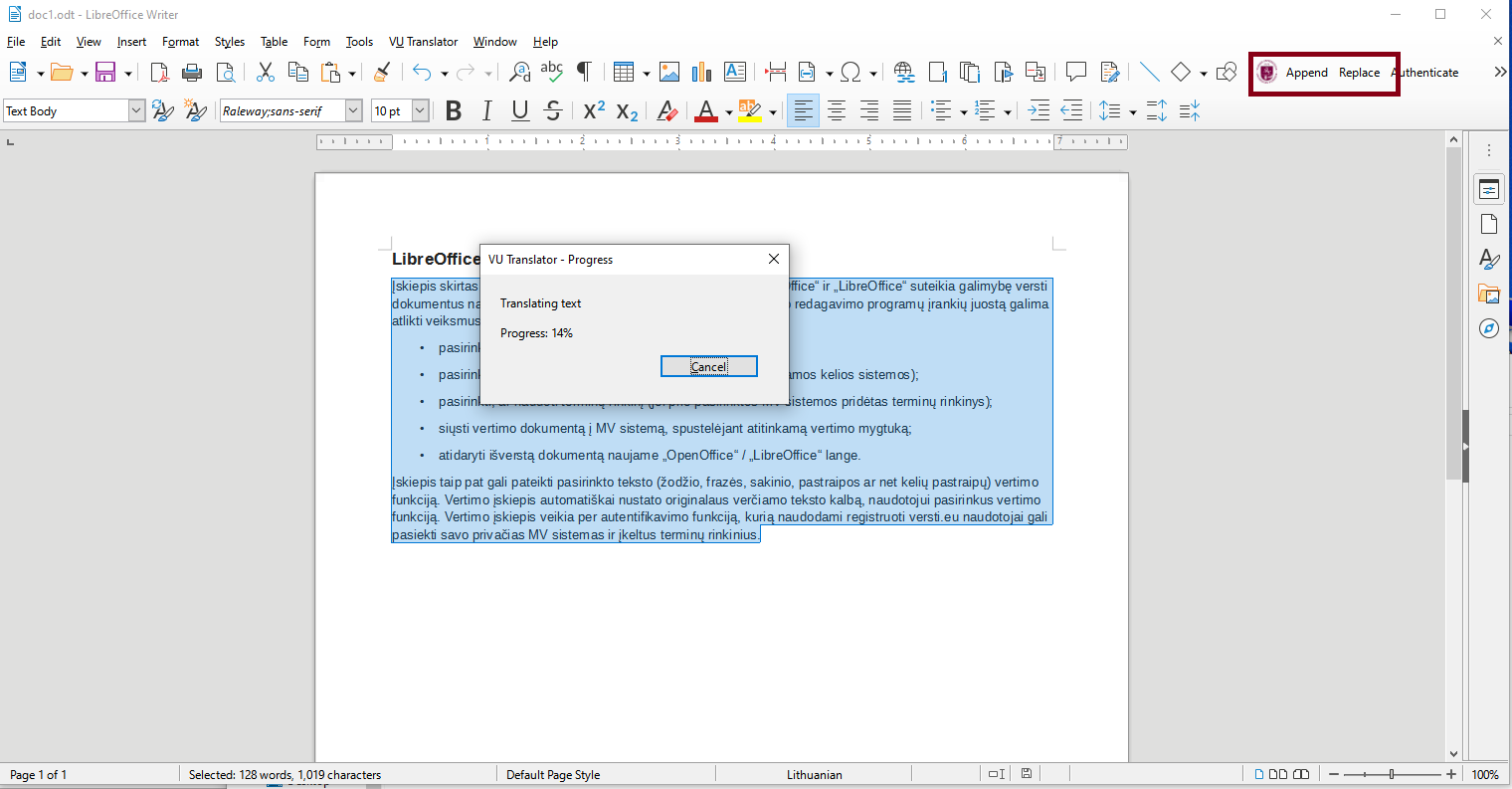
Task: Click the red font color button
Action: pos(706,111)
